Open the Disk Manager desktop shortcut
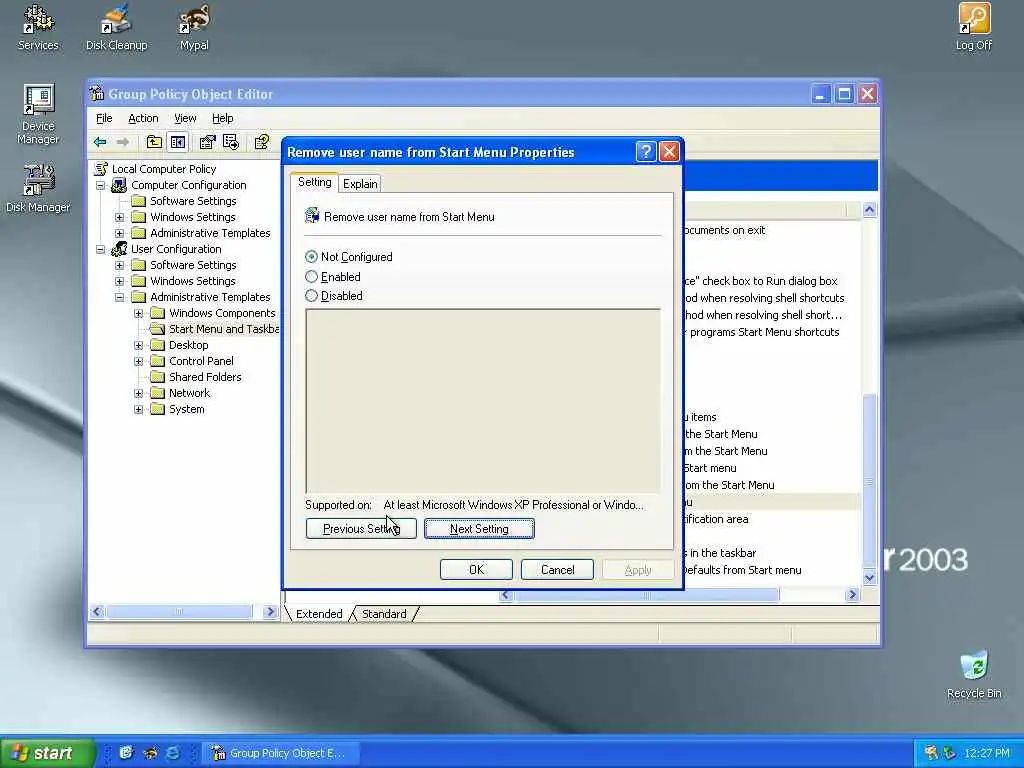This screenshot has width=1024, height=768. tap(38, 189)
